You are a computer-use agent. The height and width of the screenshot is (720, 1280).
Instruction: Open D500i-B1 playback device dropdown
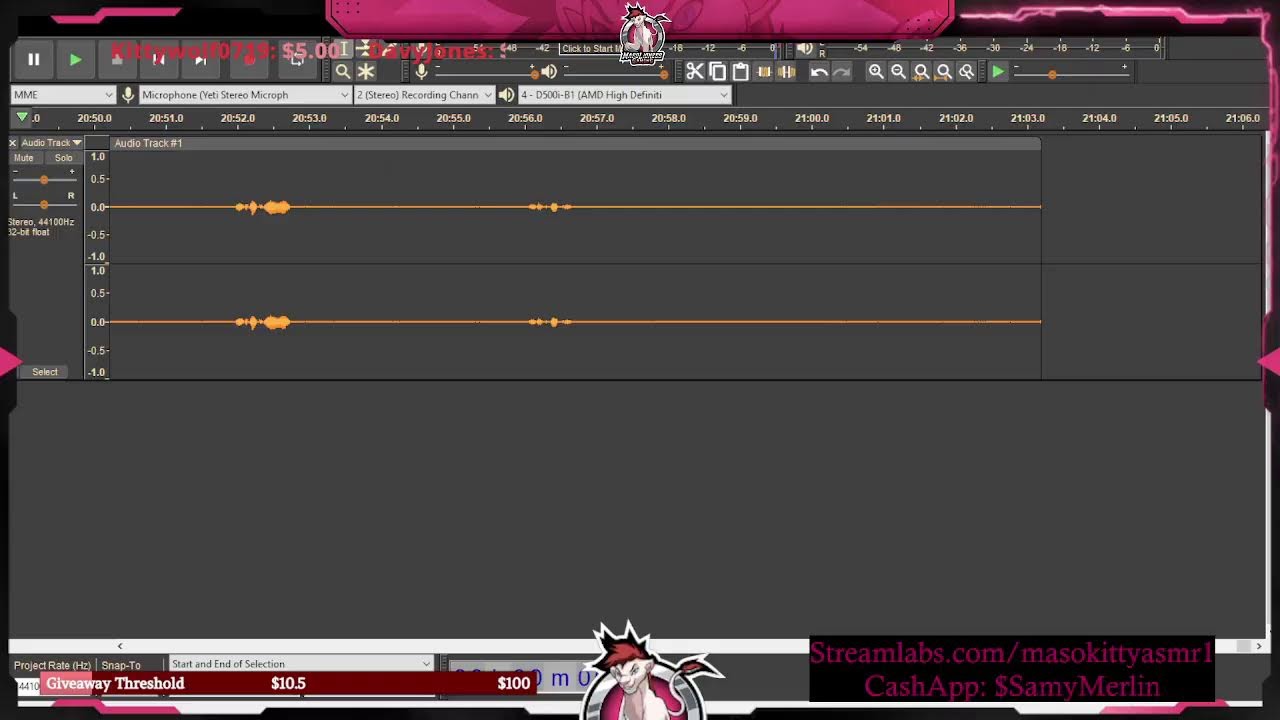coord(625,95)
